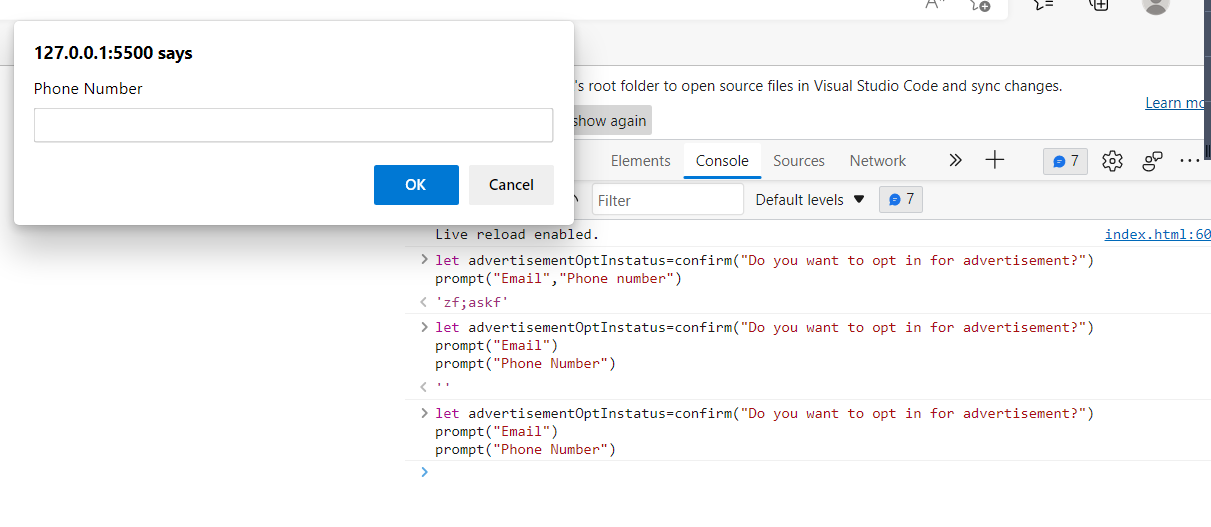The height and width of the screenshot is (527, 1211).
Task: Click the 'show again' button in the infobar
Action: (x=610, y=121)
